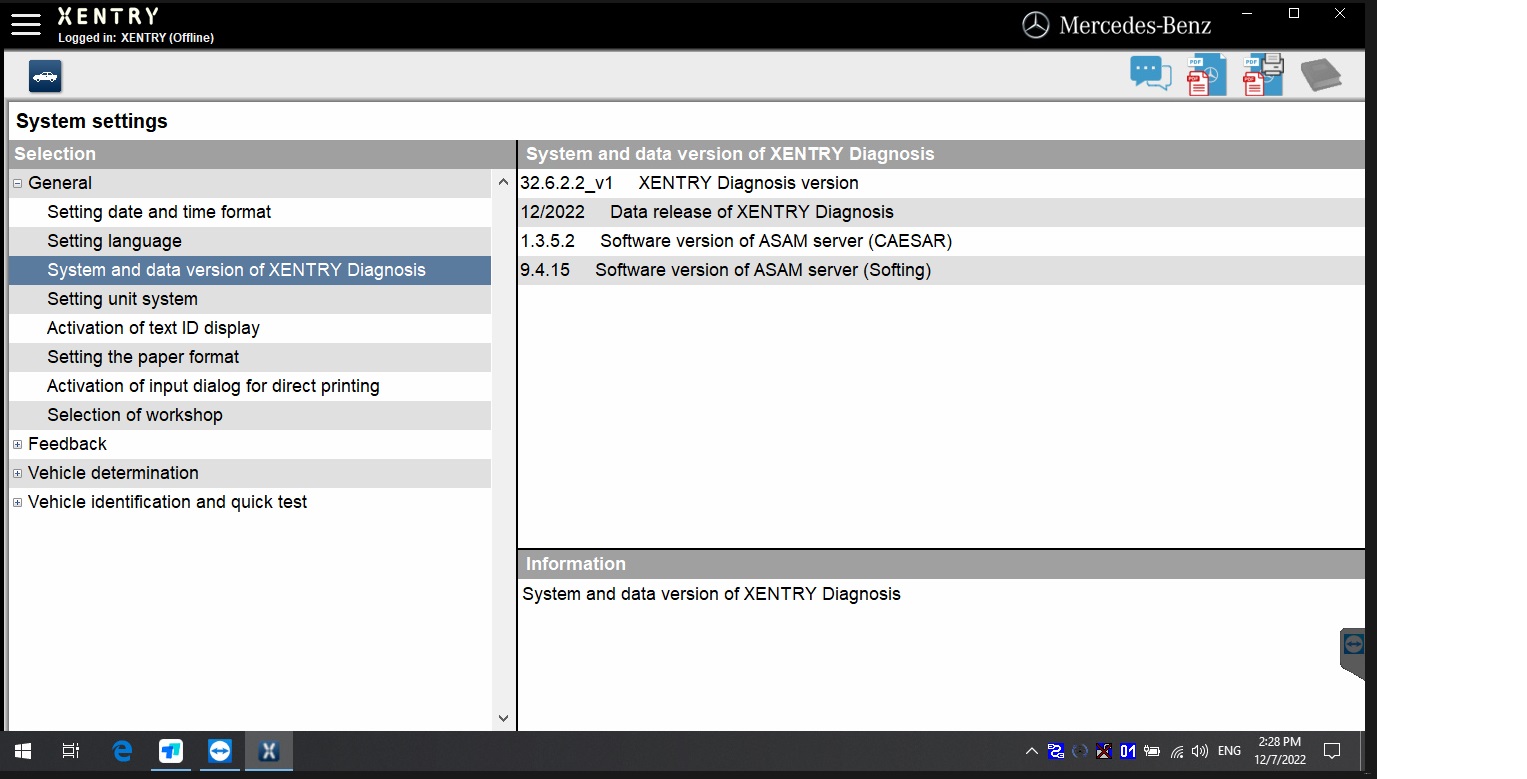1527x779 pixels.
Task: Click the selection panel scroll down arrow
Action: (503, 718)
